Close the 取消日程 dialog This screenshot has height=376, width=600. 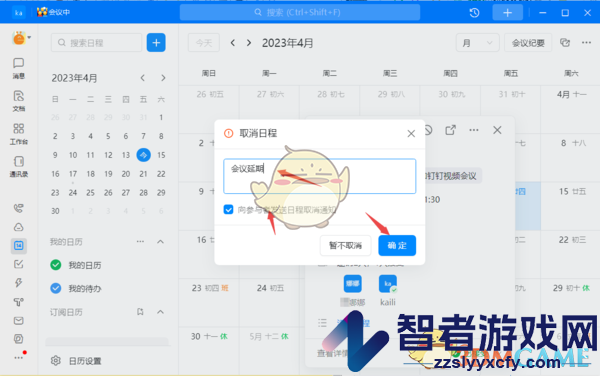pyautogui.click(x=411, y=133)
